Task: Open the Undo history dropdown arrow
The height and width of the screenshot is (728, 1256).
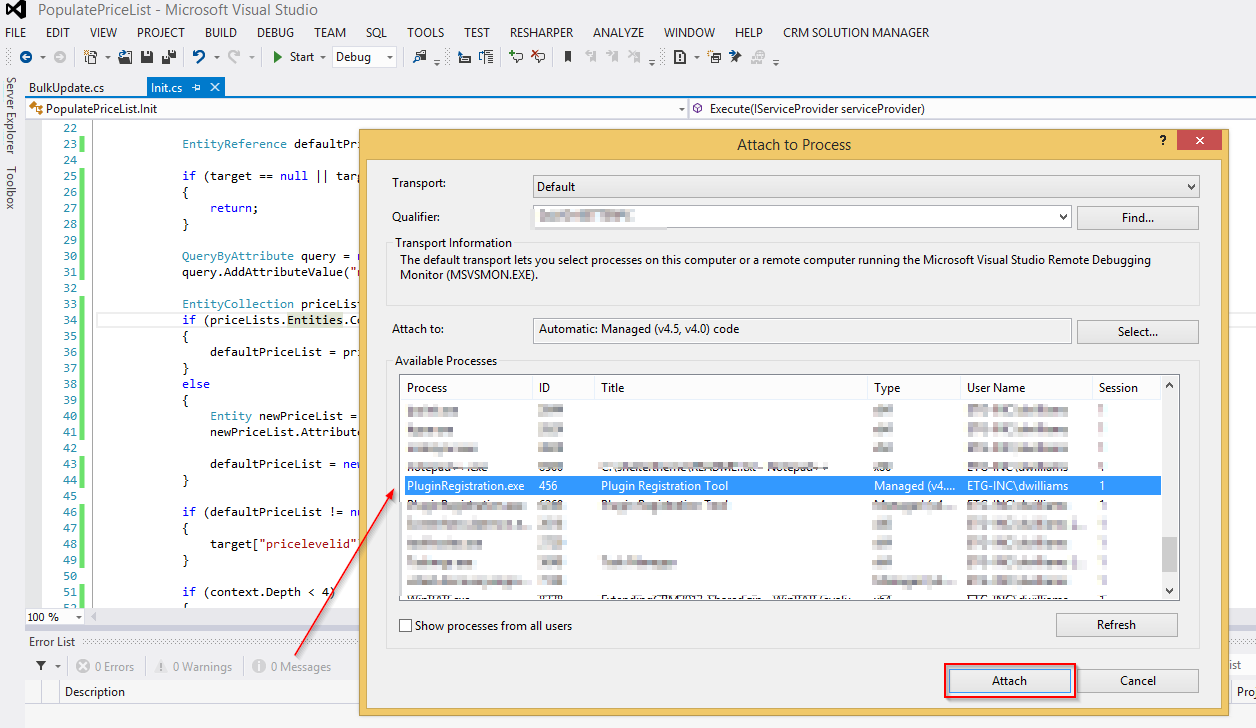Action: point(216,57)
